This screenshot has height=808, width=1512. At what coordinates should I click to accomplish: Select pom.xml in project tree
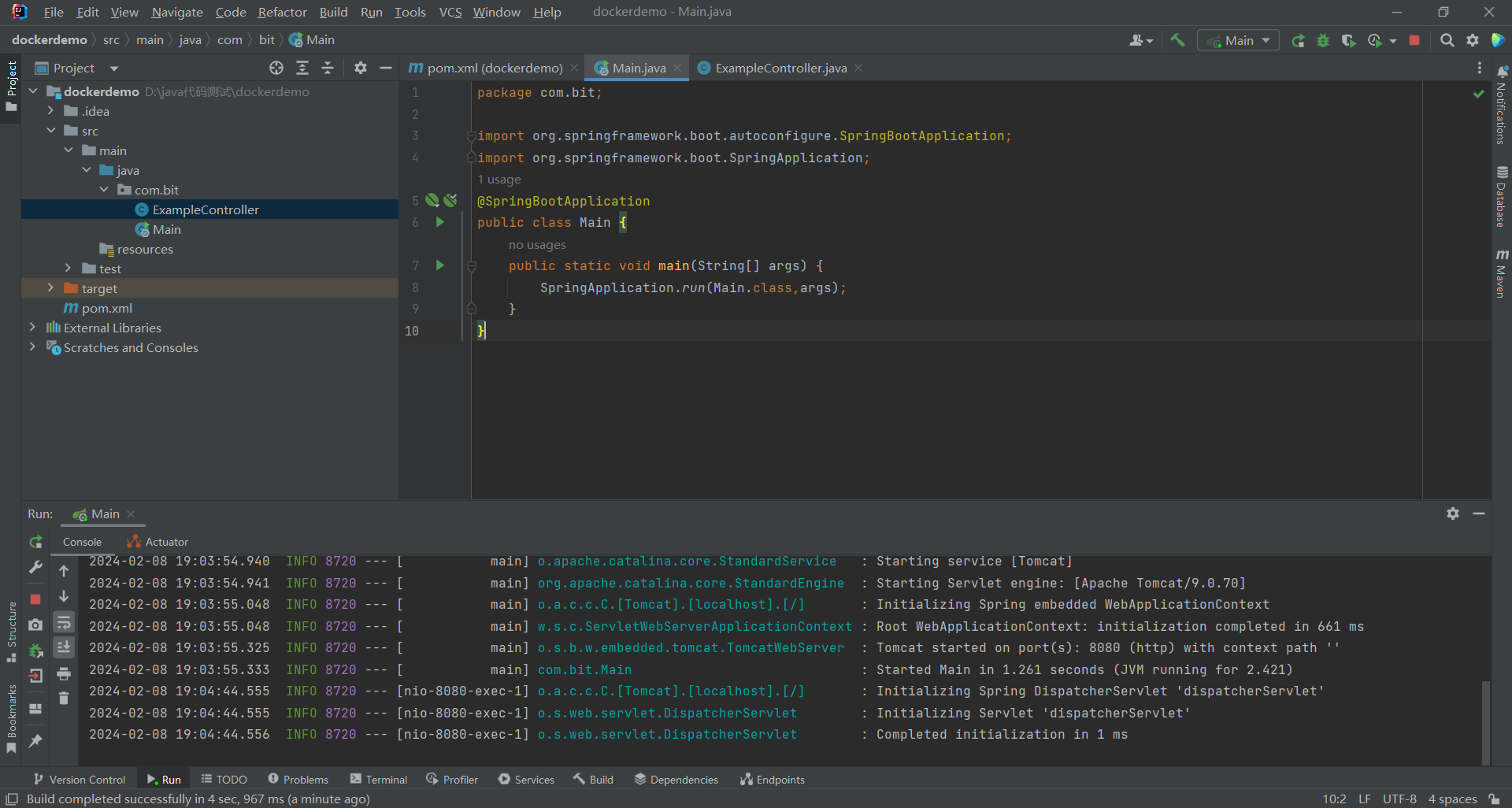click(x=107, y=308)
